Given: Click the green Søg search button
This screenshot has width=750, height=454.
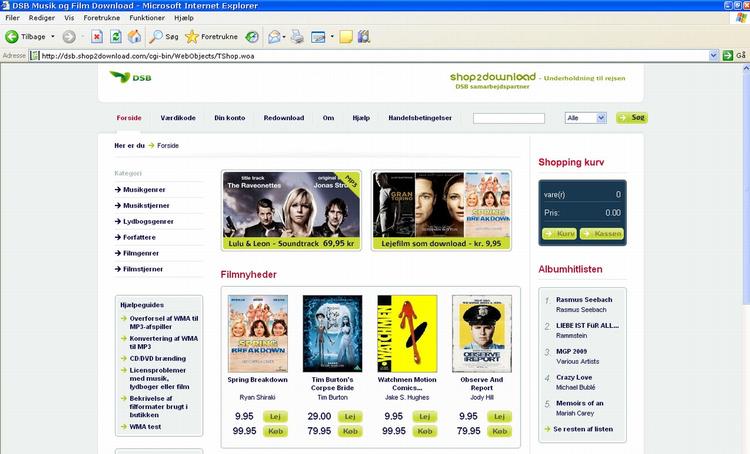Looking at the screenshot, I should (x=632, y=117).
